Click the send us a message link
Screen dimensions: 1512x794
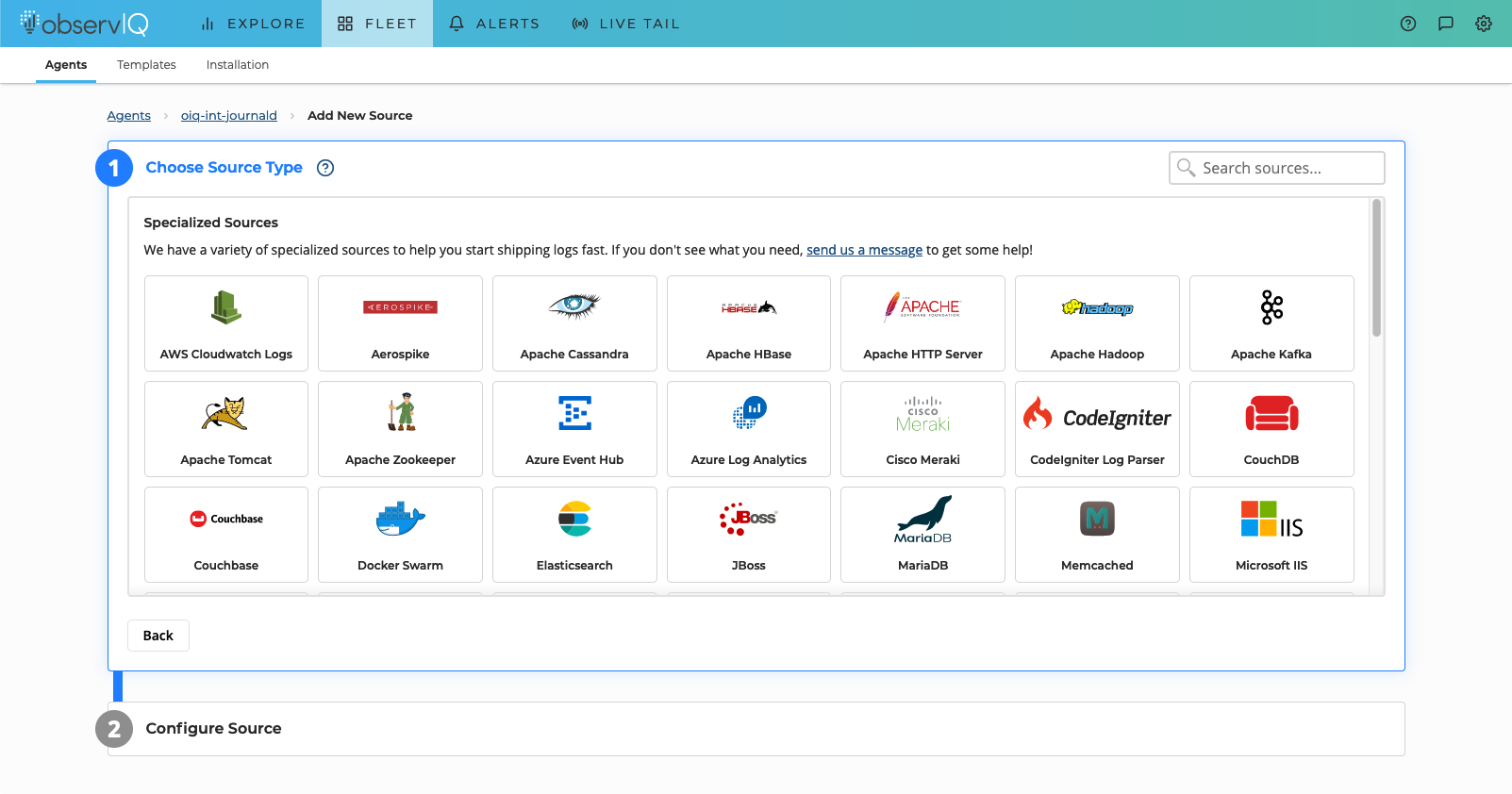click(864, 250)
